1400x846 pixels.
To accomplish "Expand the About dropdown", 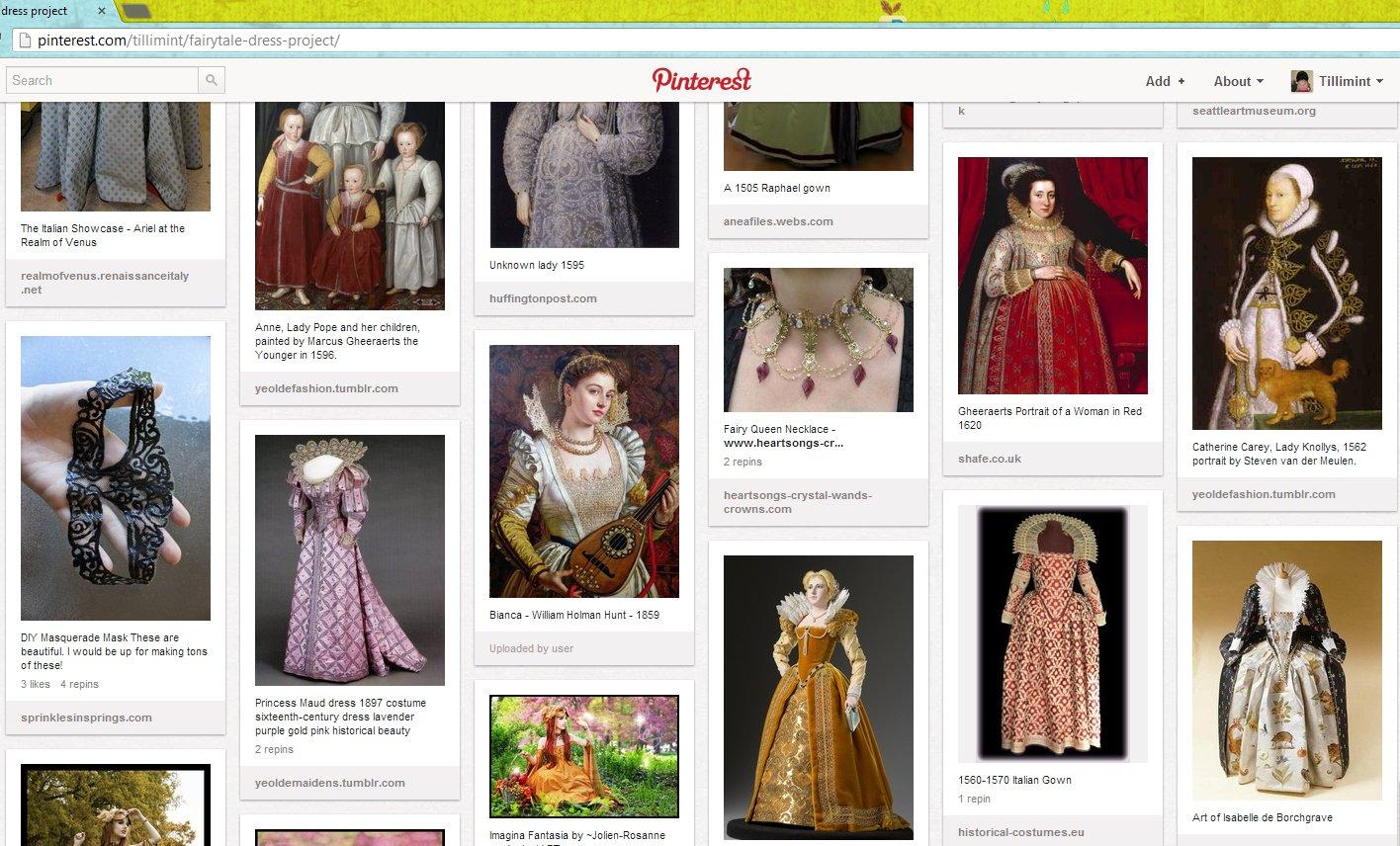I will pyautogui.click(x=1238, y=81).
